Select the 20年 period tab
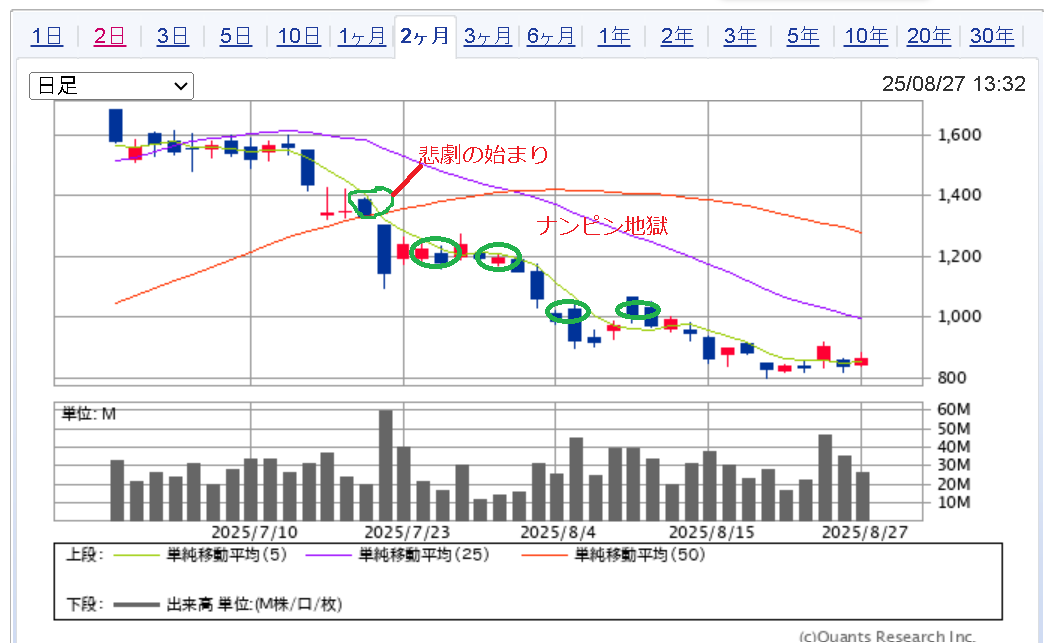Screen dimensions: 1044x643 tap(929, 37)
